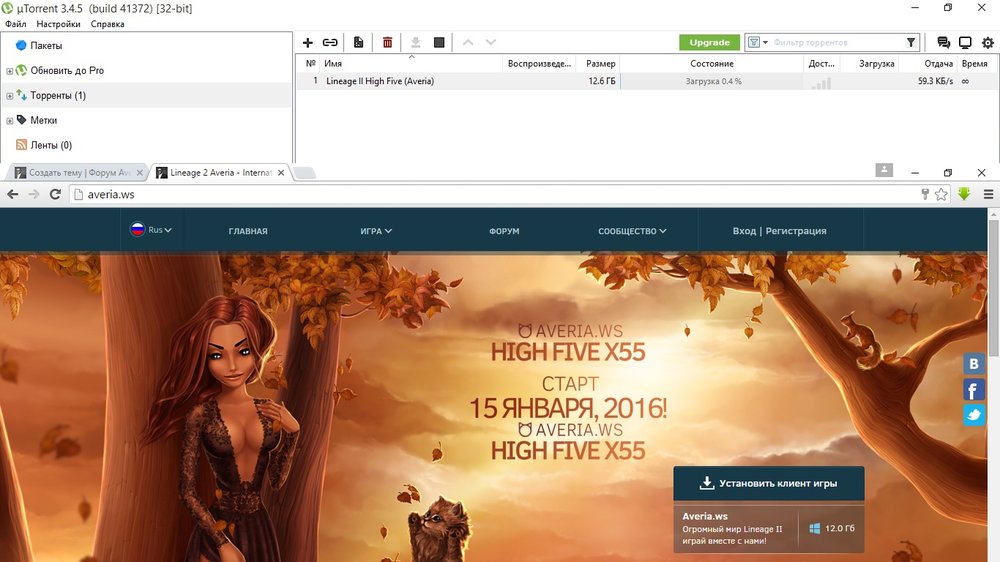The height and width of the screenshot is (562, 1000).
Task: Click the Установить клиент игры button
Action: [768, 483]
